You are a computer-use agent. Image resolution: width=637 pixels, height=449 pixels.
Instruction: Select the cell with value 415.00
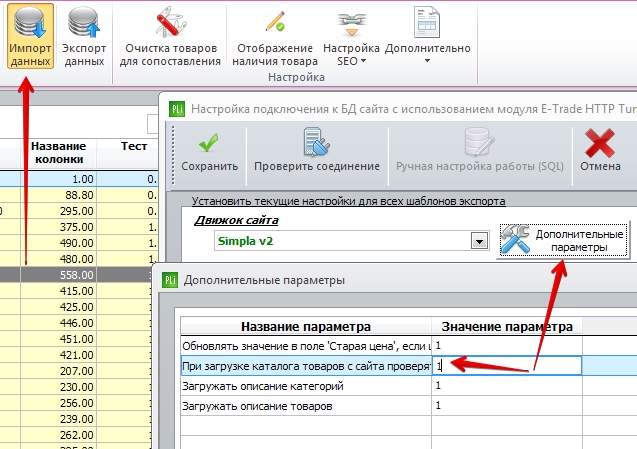[x=58, y=291]
